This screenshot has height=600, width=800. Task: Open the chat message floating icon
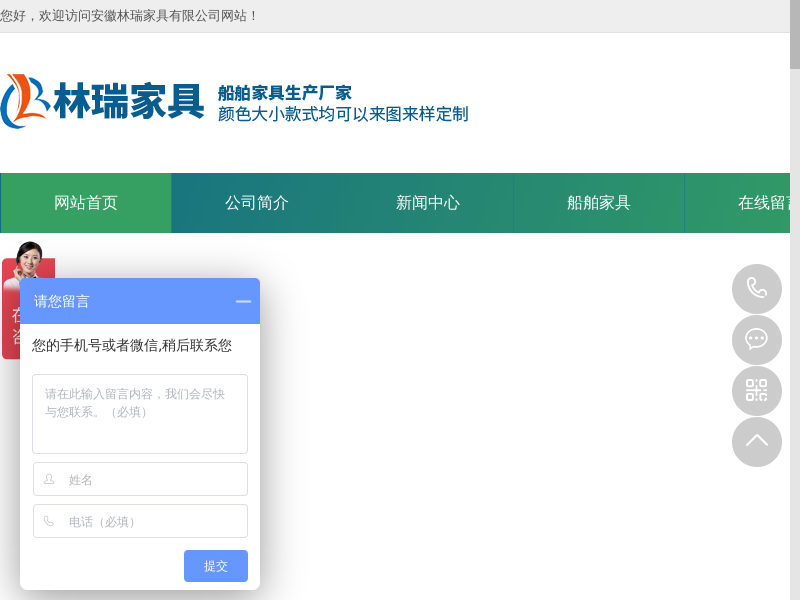(757, 339)
